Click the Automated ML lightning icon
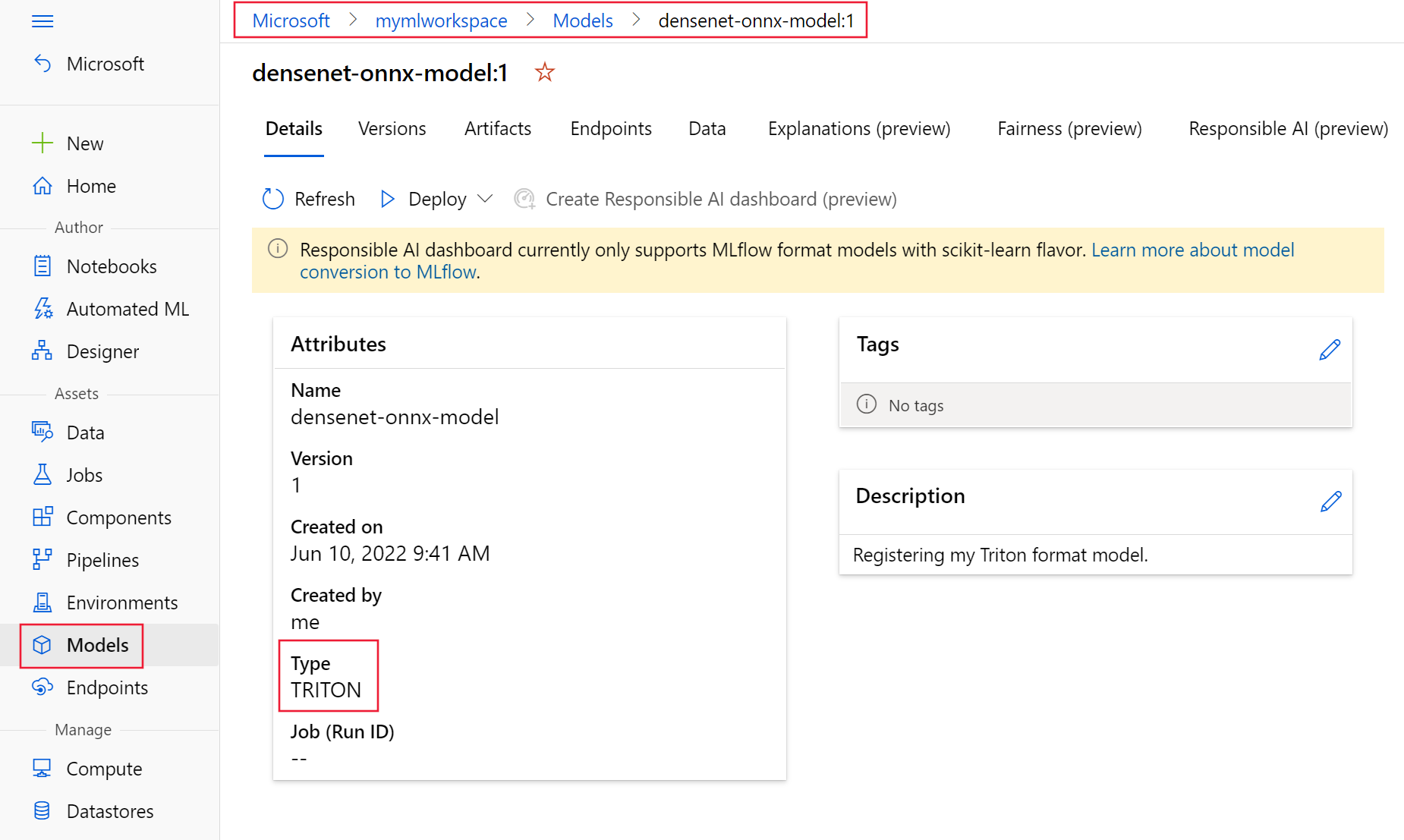The width and height of the screenshot is (1404, 840). click(42, 309)
